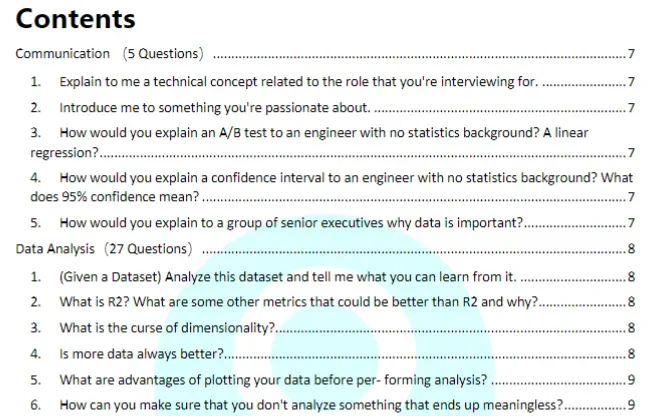
Task: Jump to the confidence interval question entry
Action: coord(345,178)
